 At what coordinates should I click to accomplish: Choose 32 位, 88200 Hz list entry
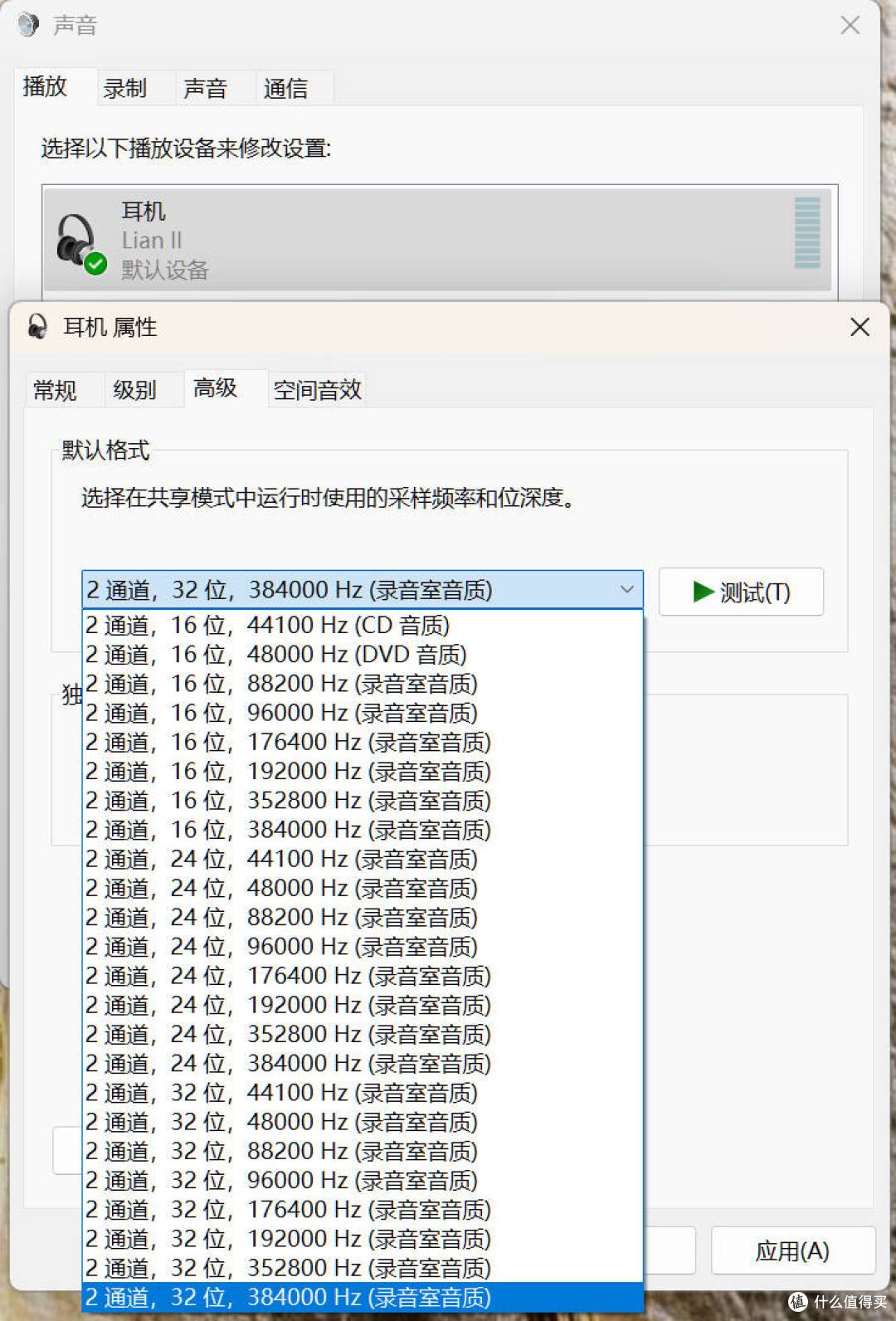click(x=363, y=1151)
